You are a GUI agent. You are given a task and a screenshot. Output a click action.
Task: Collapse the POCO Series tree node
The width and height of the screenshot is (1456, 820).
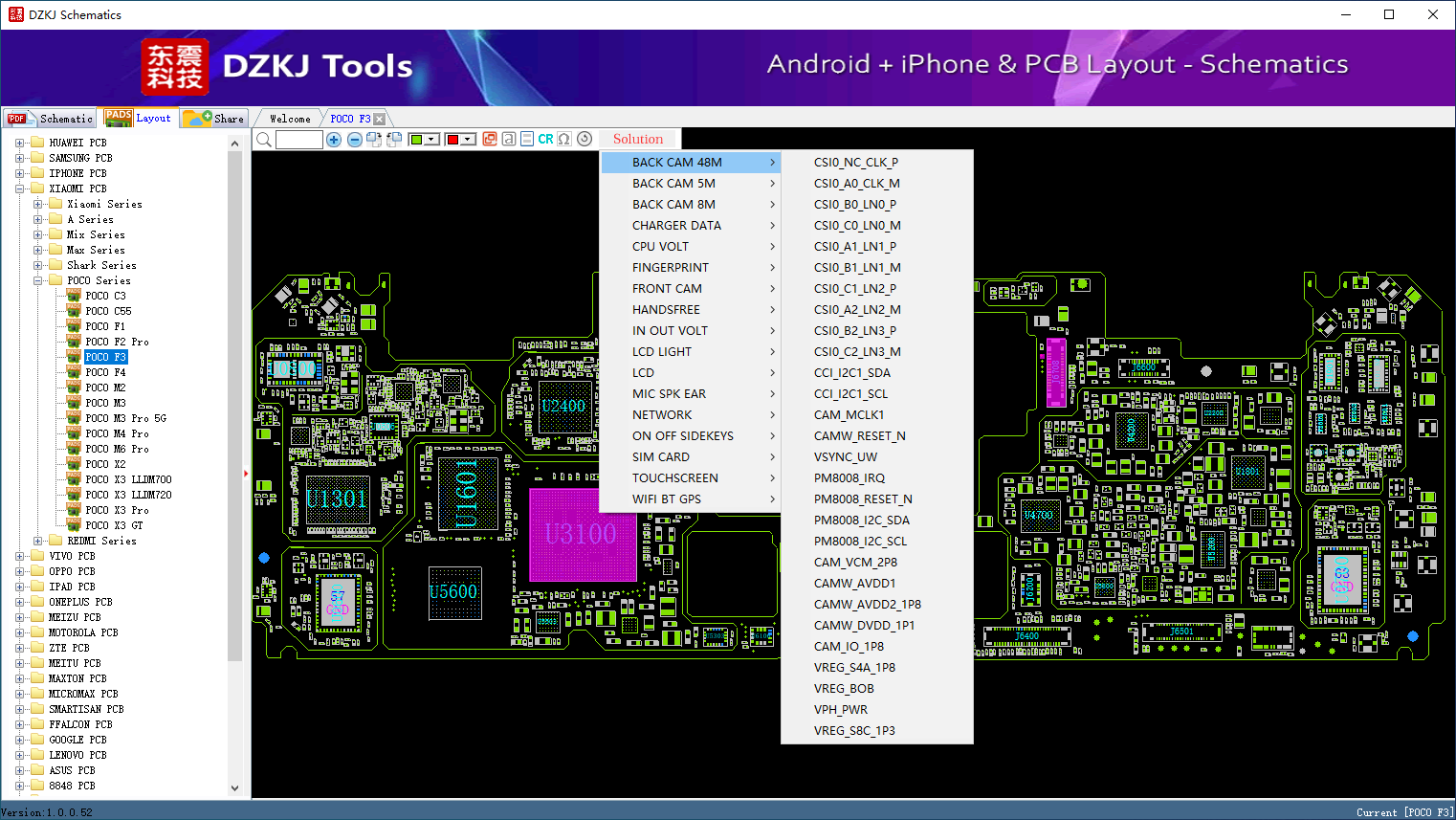37,280
